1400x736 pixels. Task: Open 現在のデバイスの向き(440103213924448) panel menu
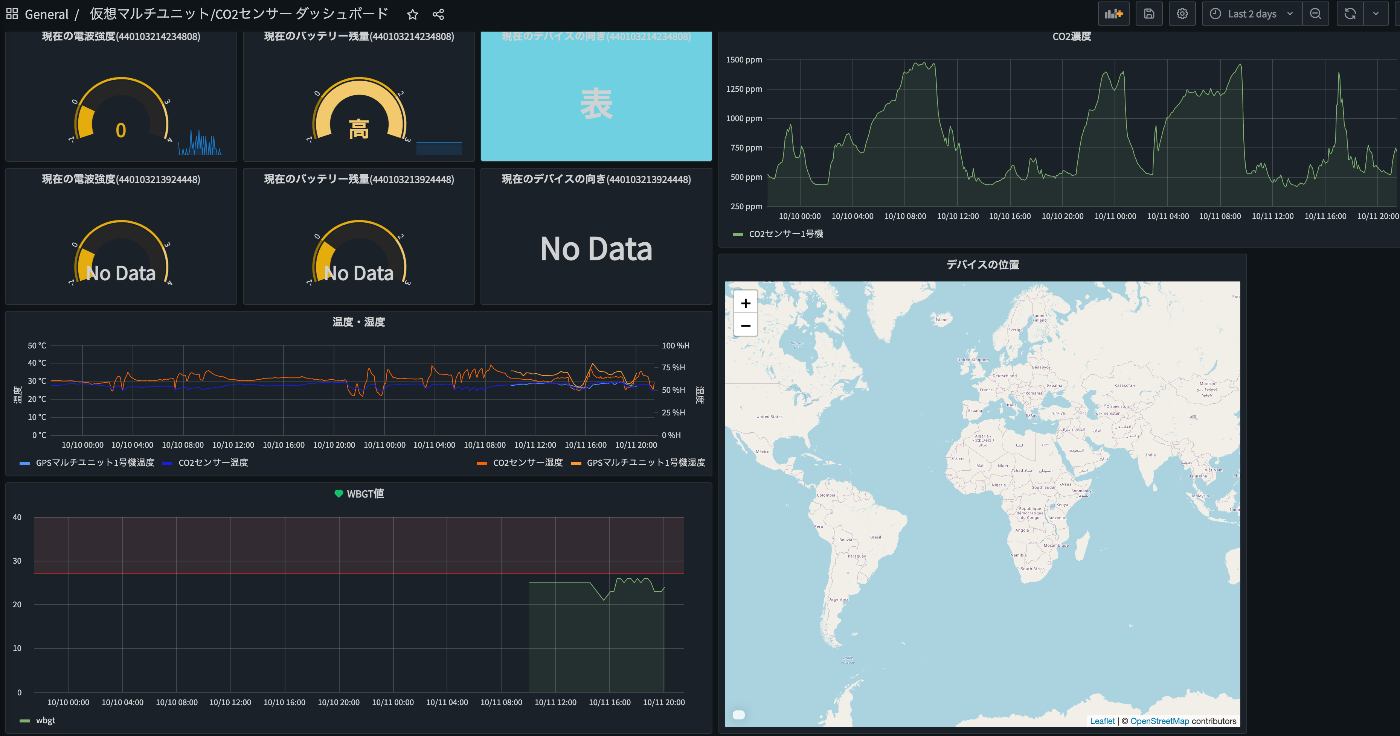pos(596,180)
